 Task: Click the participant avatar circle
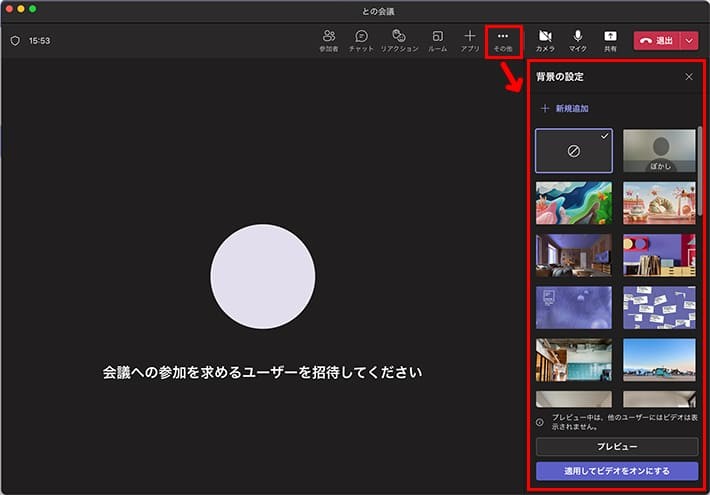pos(263,277)
